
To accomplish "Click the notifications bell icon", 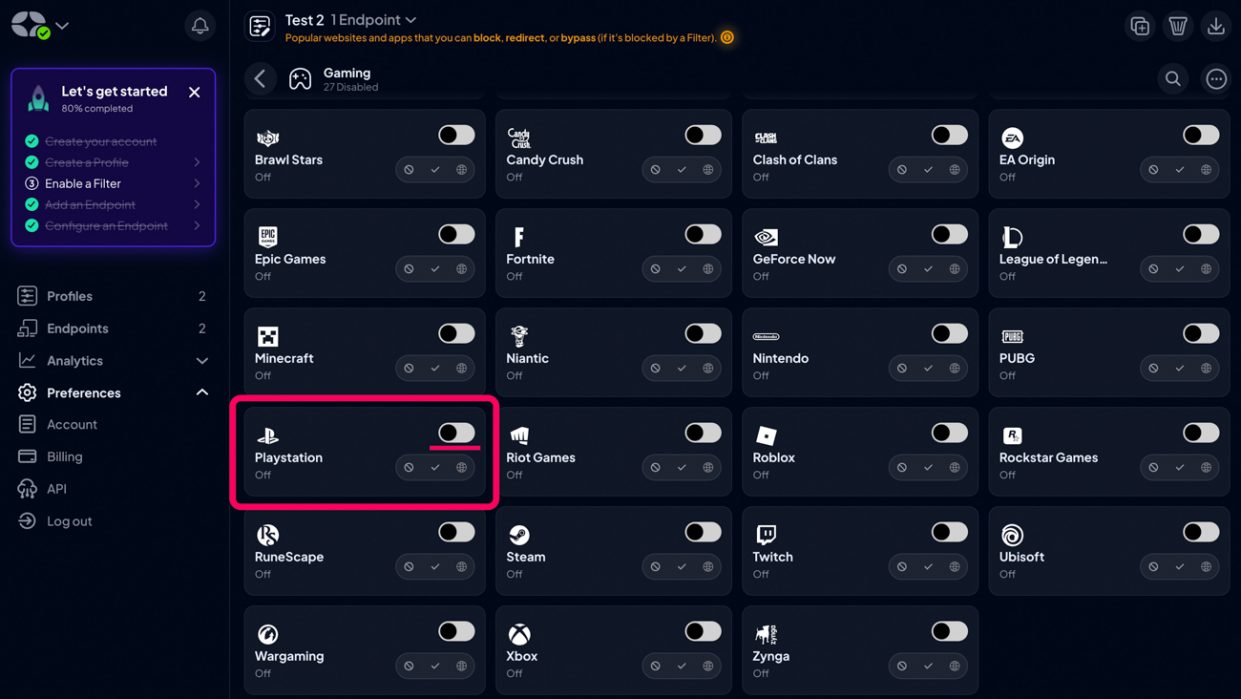I will (200, 26).
